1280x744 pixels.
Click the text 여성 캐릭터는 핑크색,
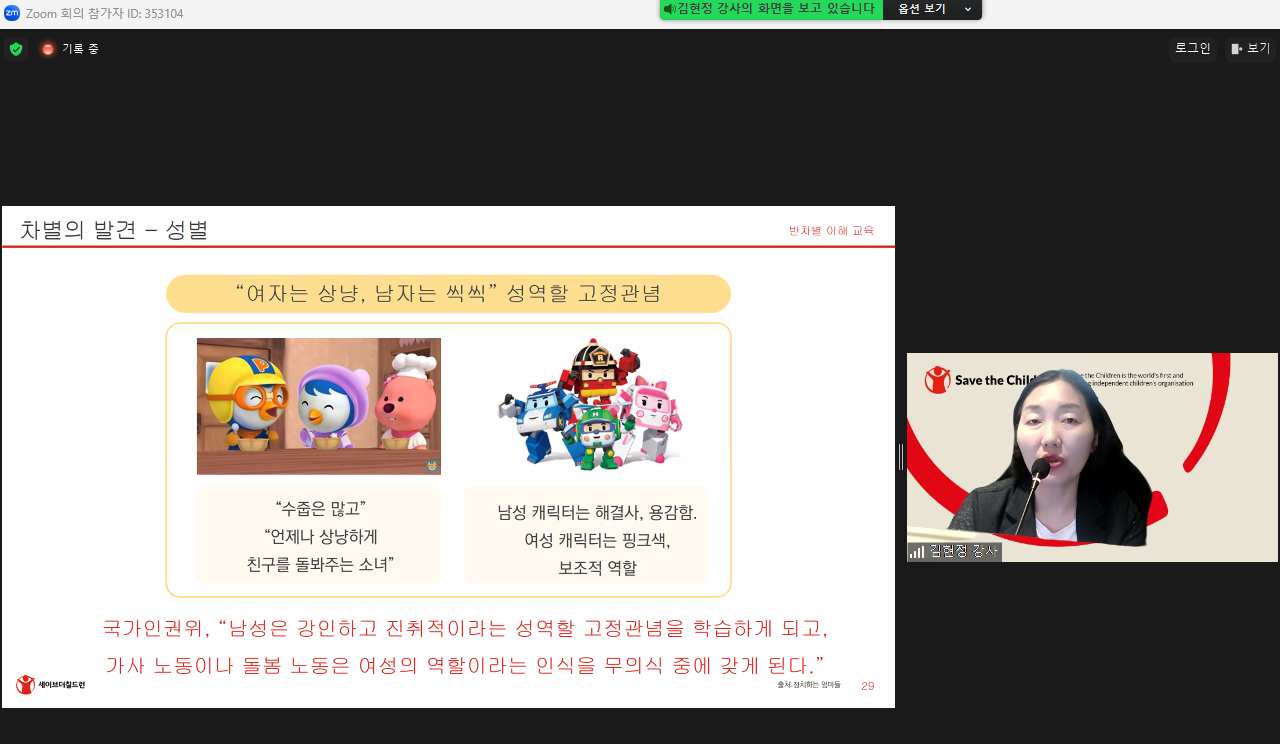(x=597, y=540)
